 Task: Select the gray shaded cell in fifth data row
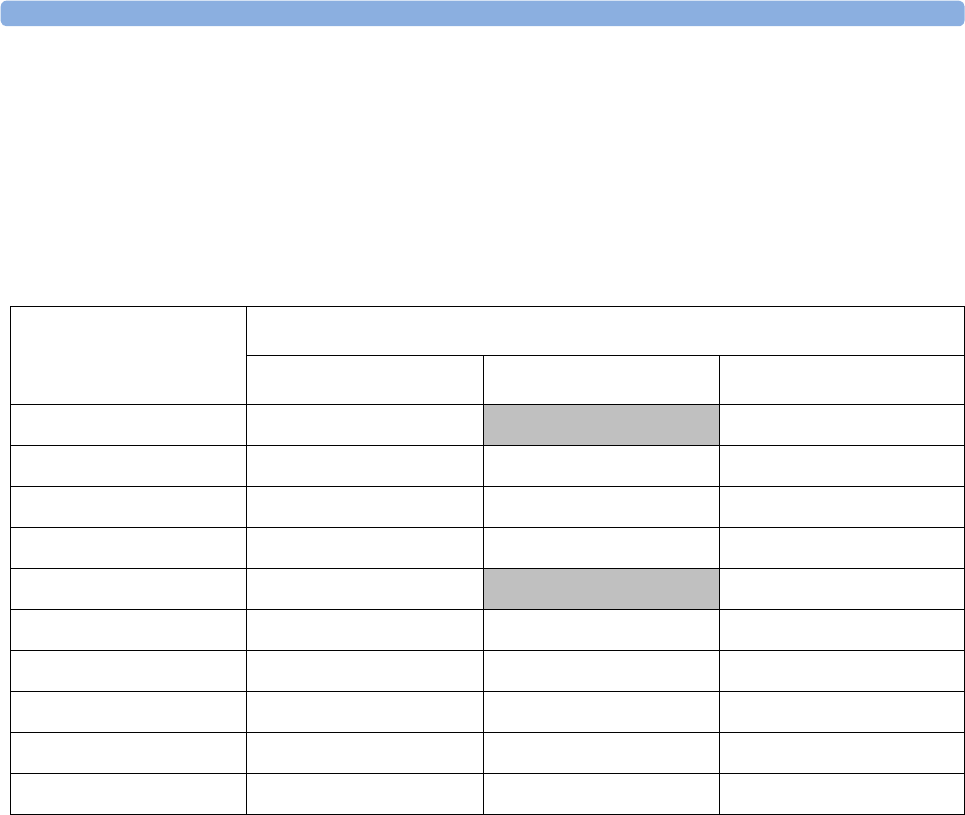601,589
